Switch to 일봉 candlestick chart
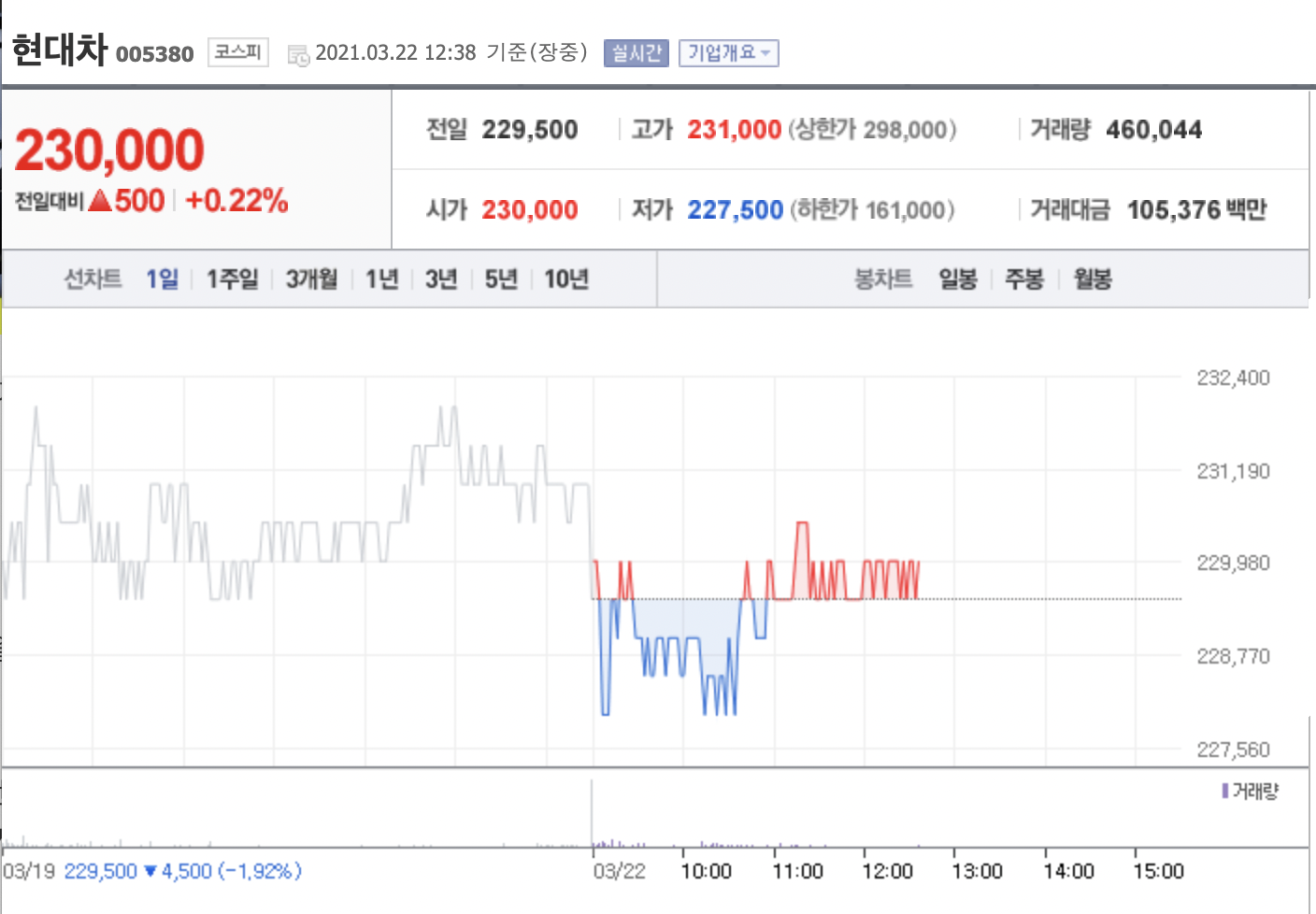The height and width of the screenshot is (914, 1316). click(958, 278)
